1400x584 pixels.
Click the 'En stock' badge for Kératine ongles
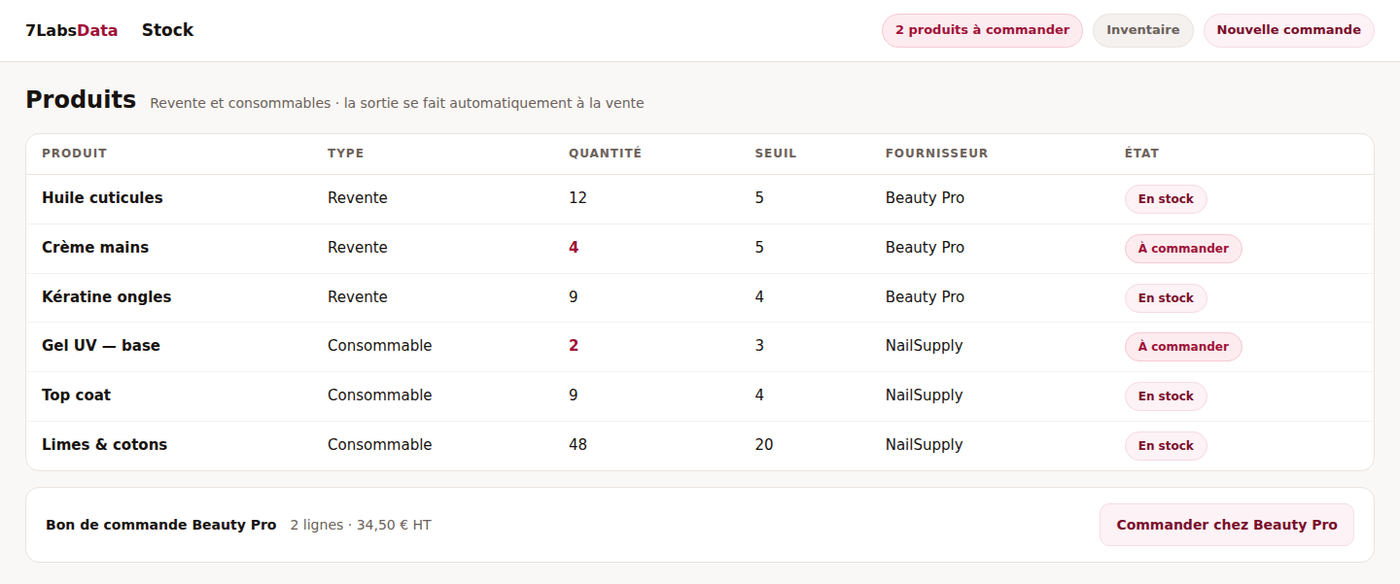tap(1166, 297)
